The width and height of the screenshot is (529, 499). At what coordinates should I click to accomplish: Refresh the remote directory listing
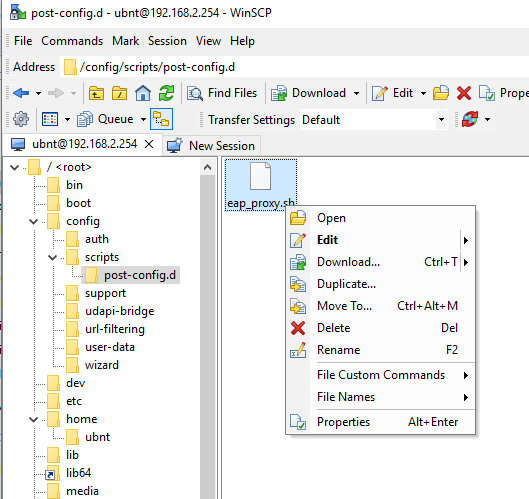pyautogui.click(x=166, y=93)
